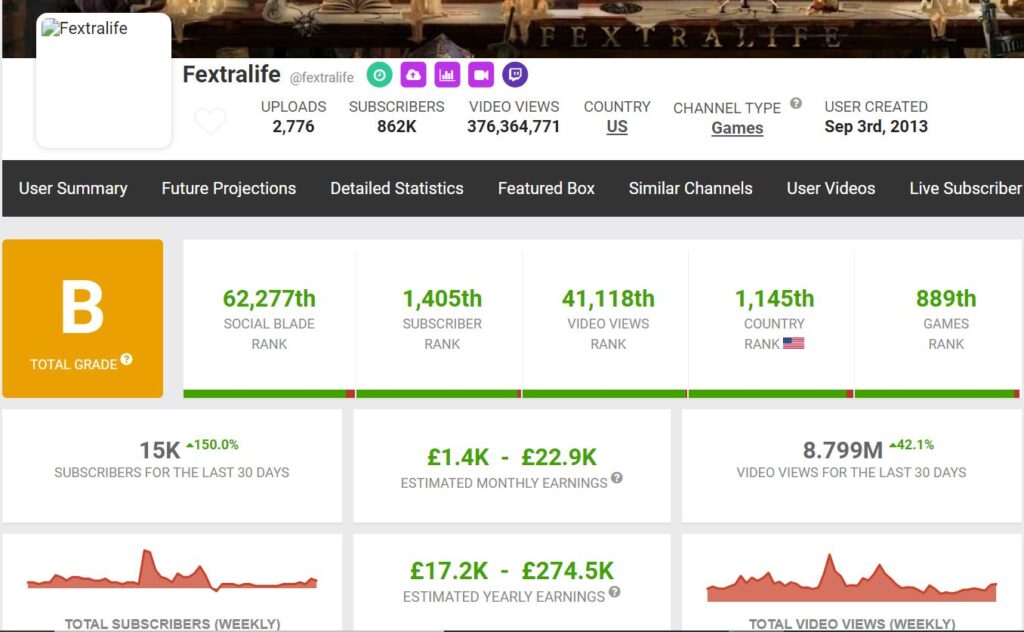Click the purple video camera icon
The image size is (1024, 632).
481,74
